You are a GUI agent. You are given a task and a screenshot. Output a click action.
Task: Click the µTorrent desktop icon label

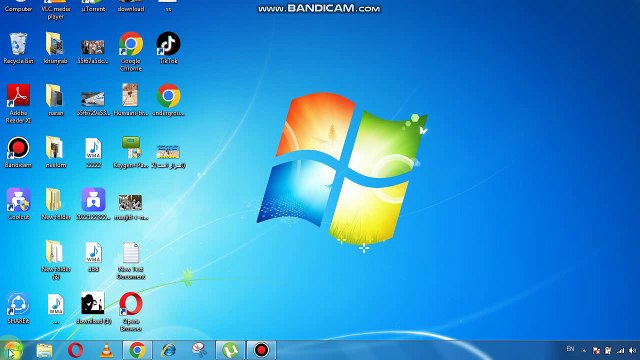(93, 9)
